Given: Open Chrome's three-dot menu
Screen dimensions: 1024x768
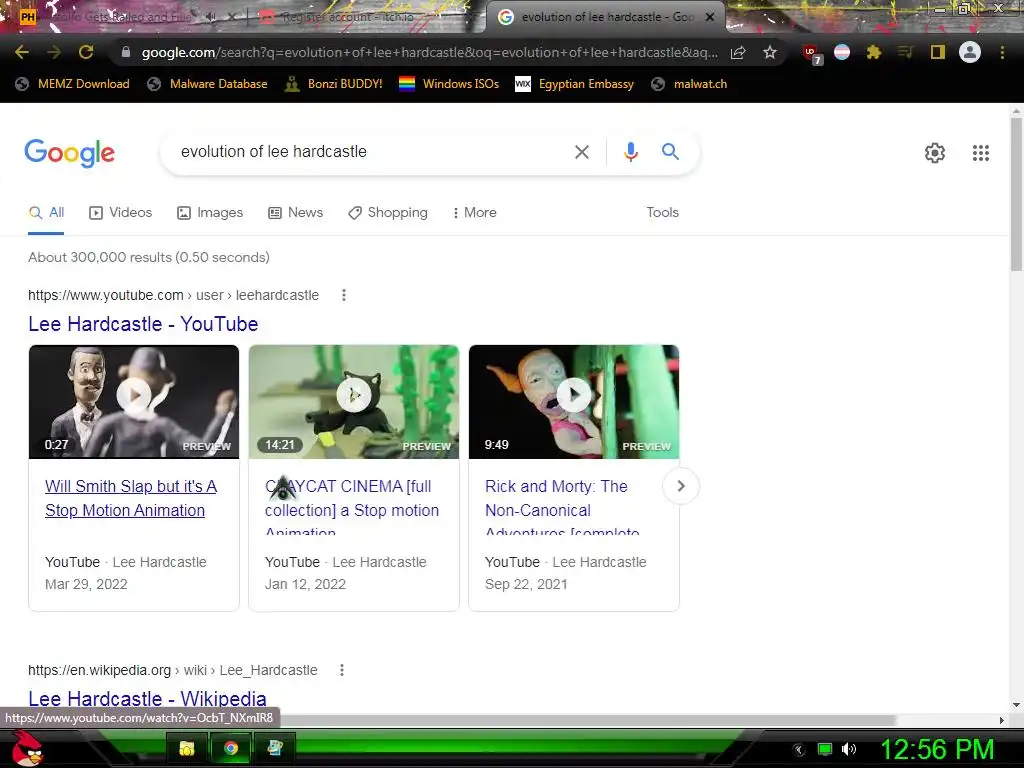Looking at the screenshot, I should point(1002,52).
